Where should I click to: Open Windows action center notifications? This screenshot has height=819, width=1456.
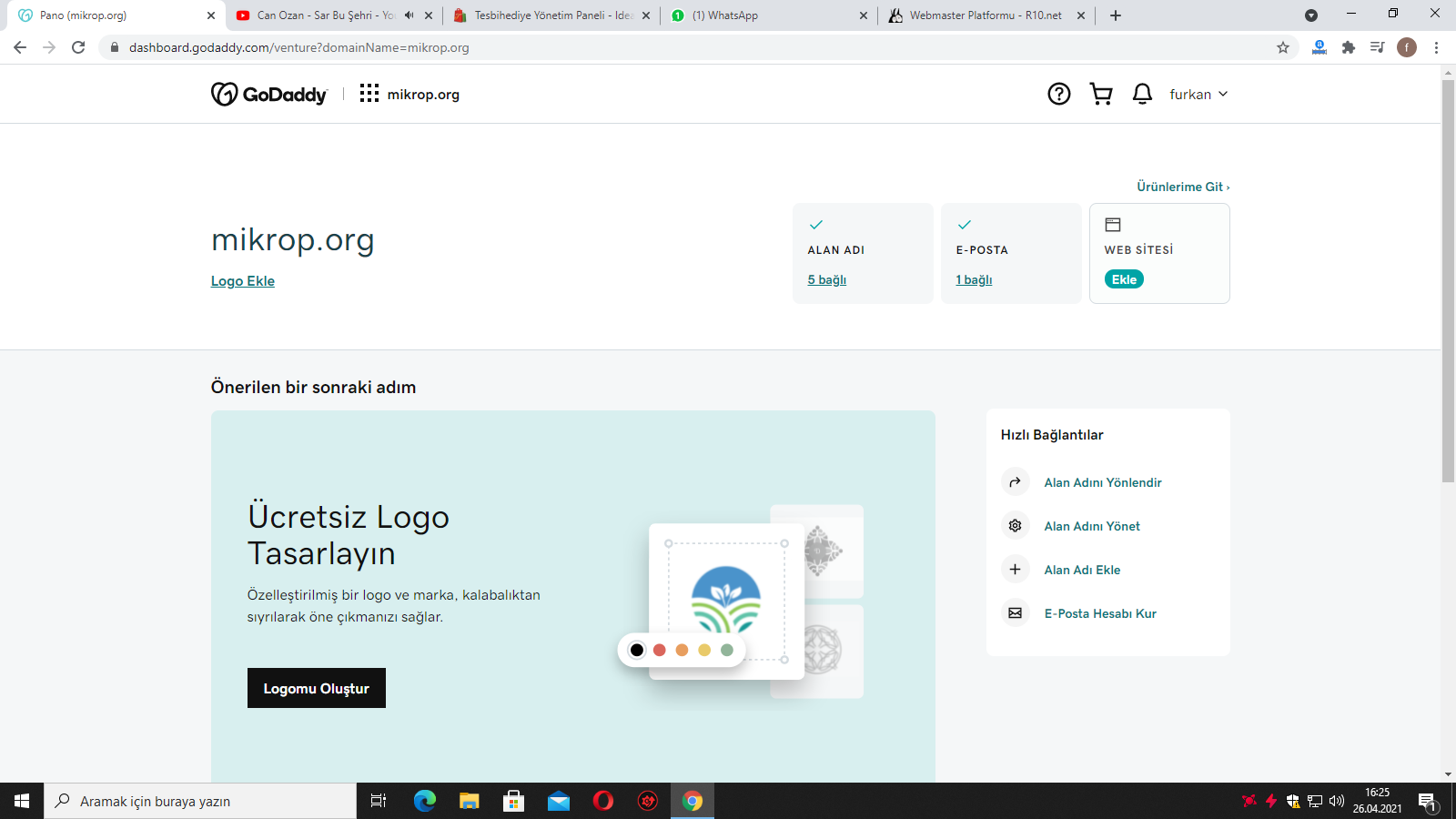[1428, 802]
